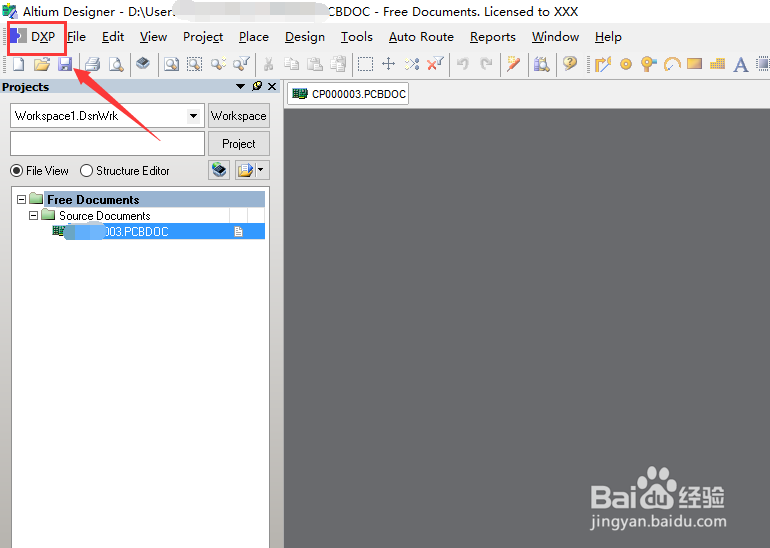Close the Projects panel
The height and width of the screenshot is (548, 770).
click(x=272, y=86)
